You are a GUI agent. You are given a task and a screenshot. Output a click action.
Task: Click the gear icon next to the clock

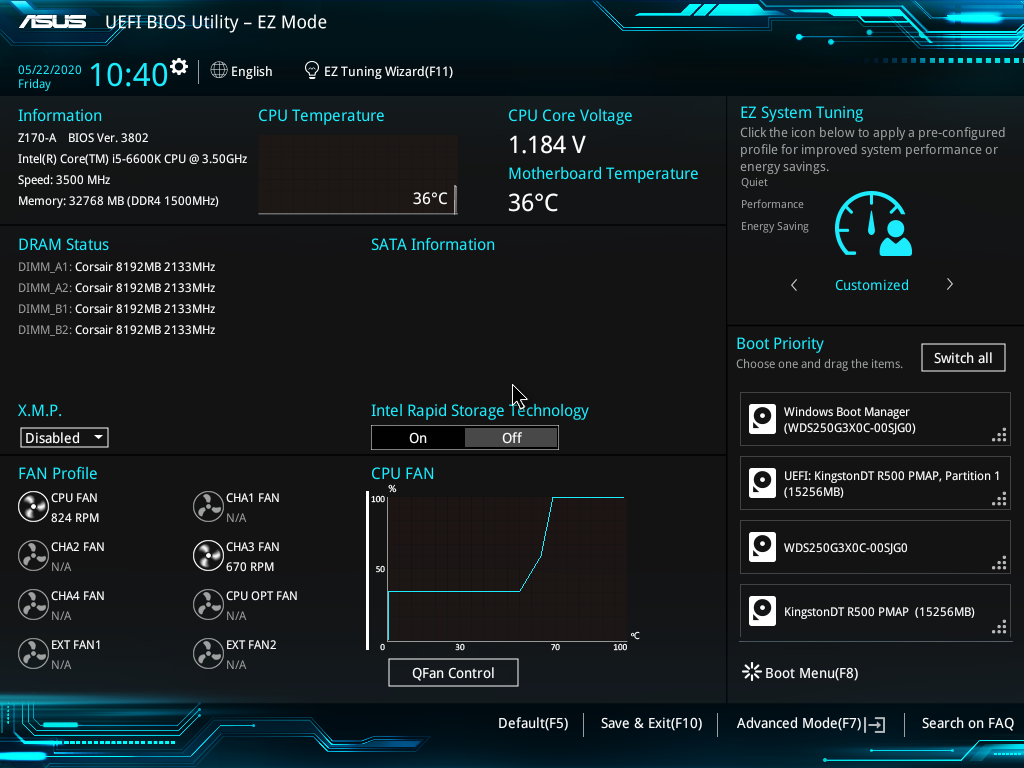point(179,67)
